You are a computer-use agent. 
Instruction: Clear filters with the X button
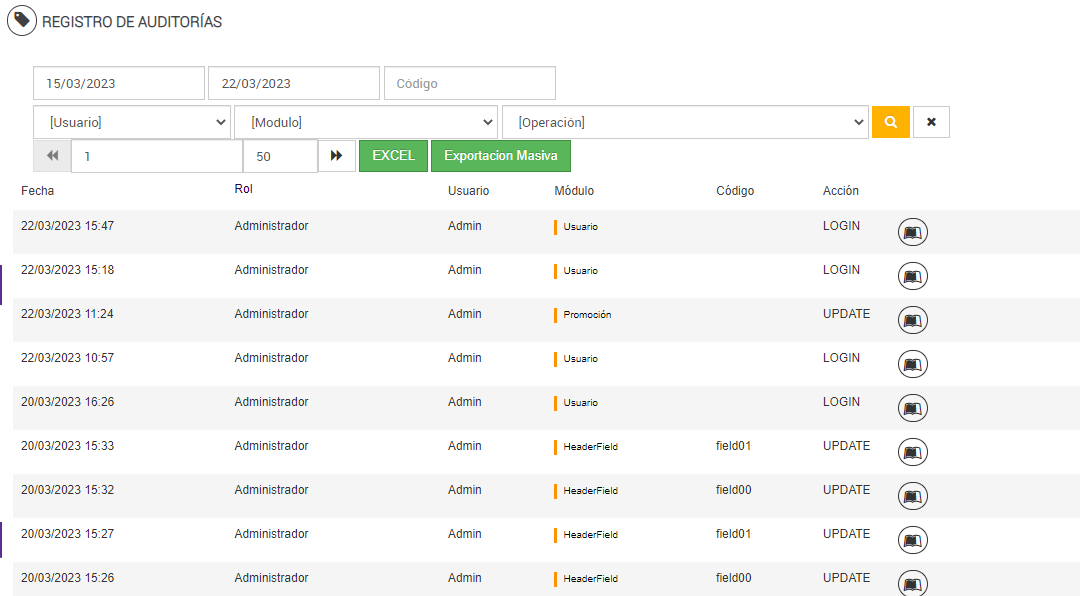point(931,122)
